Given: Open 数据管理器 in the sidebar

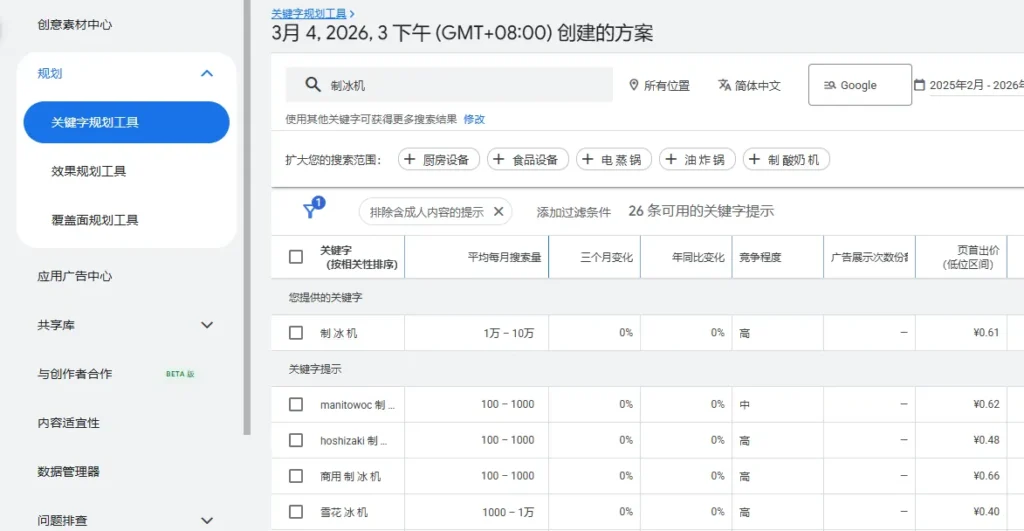Looking at the screenshot, I should pyautogui.click(x=69, y=472).
